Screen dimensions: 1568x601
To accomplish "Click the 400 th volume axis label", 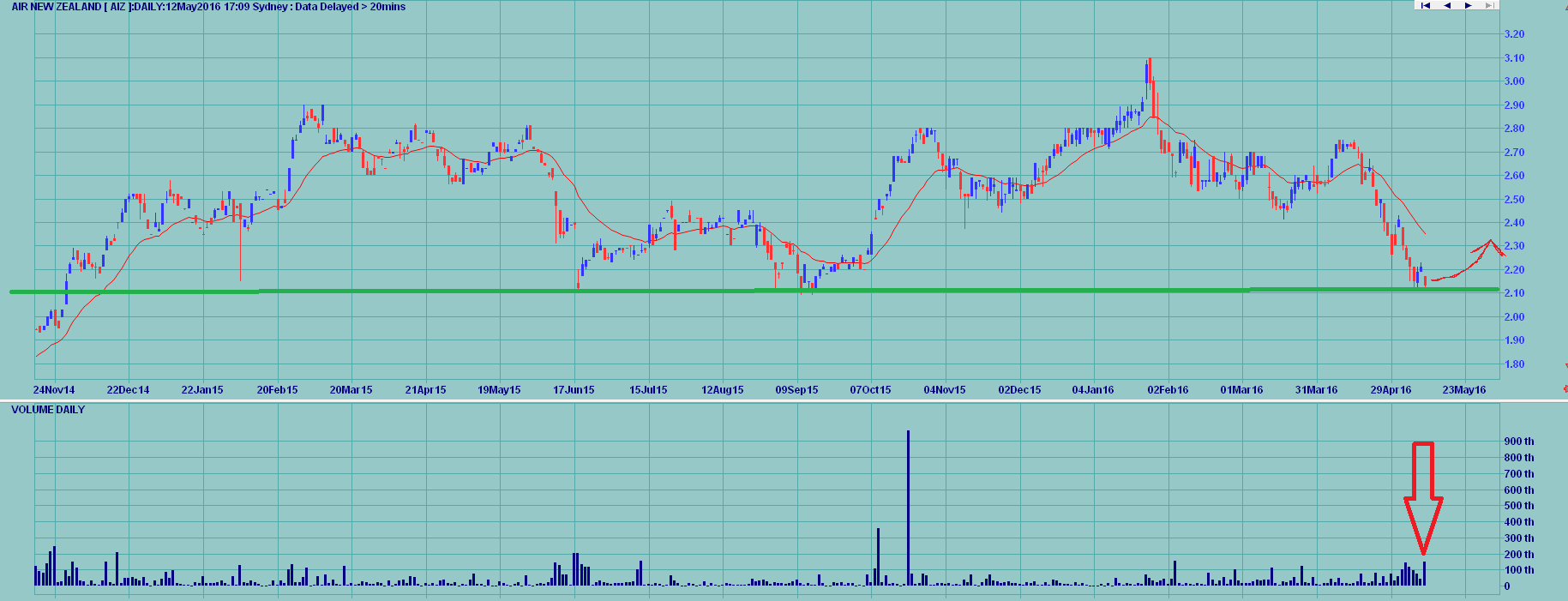I will 1519,522.
